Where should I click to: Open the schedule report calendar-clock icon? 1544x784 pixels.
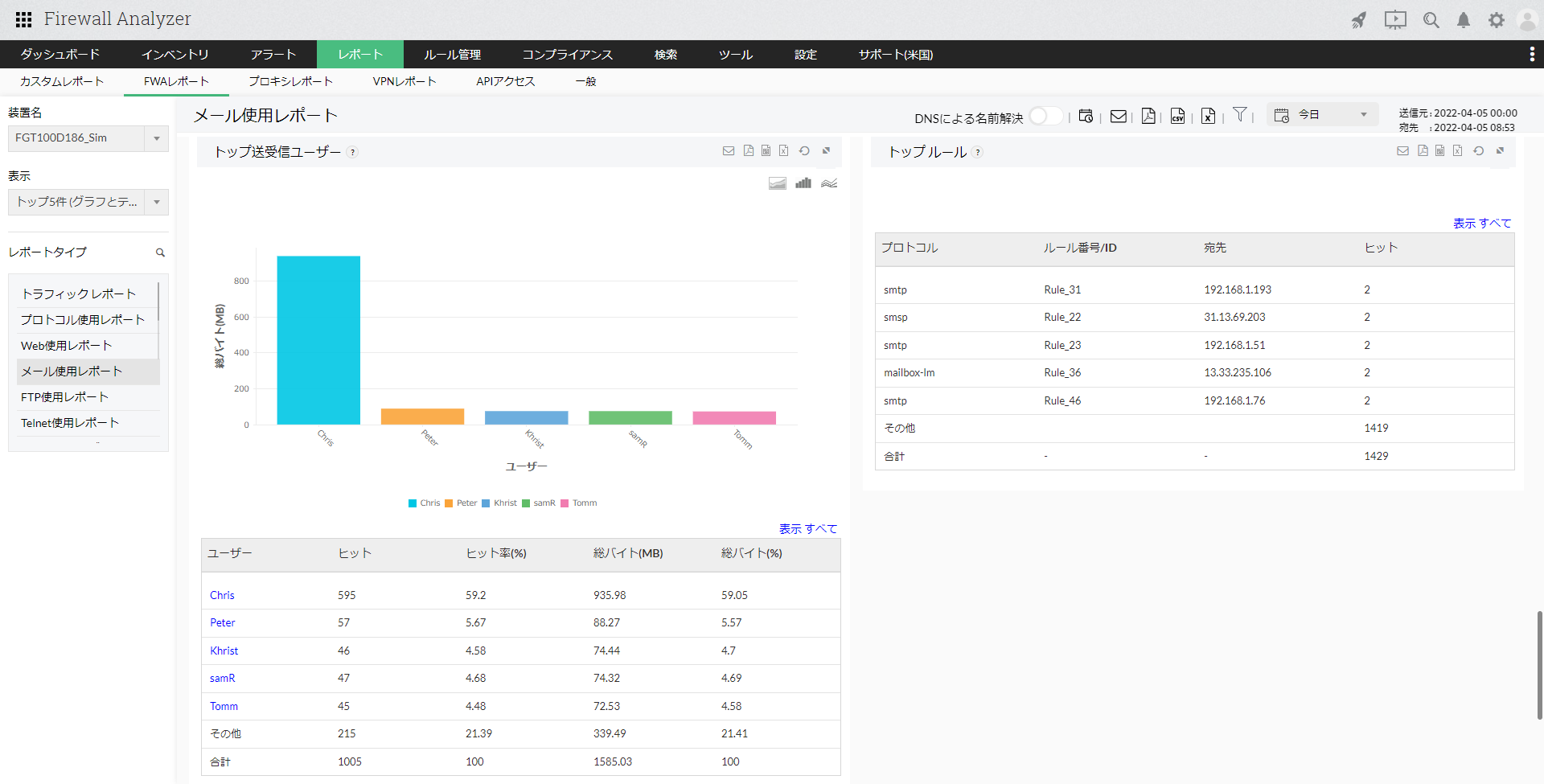pos(1086,117)
